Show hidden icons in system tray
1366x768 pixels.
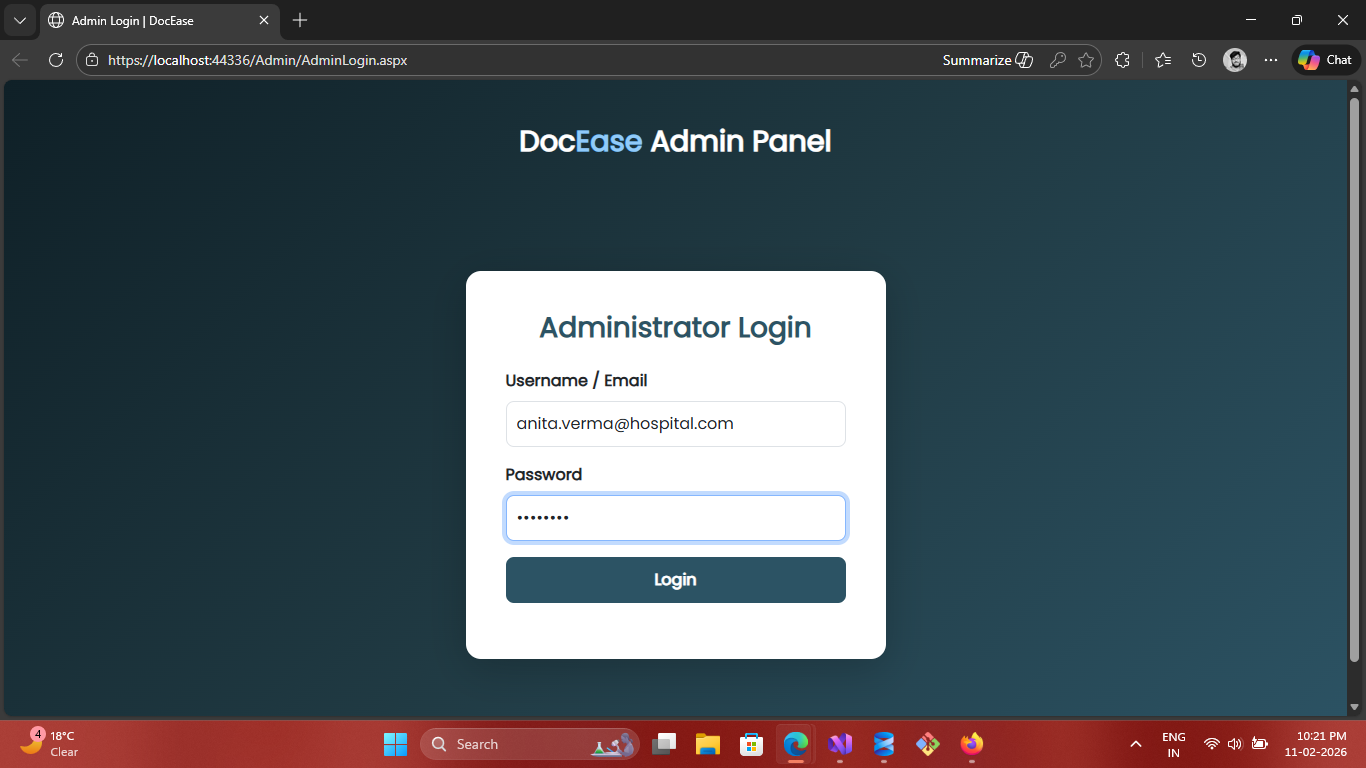[x=1135, y=744]
